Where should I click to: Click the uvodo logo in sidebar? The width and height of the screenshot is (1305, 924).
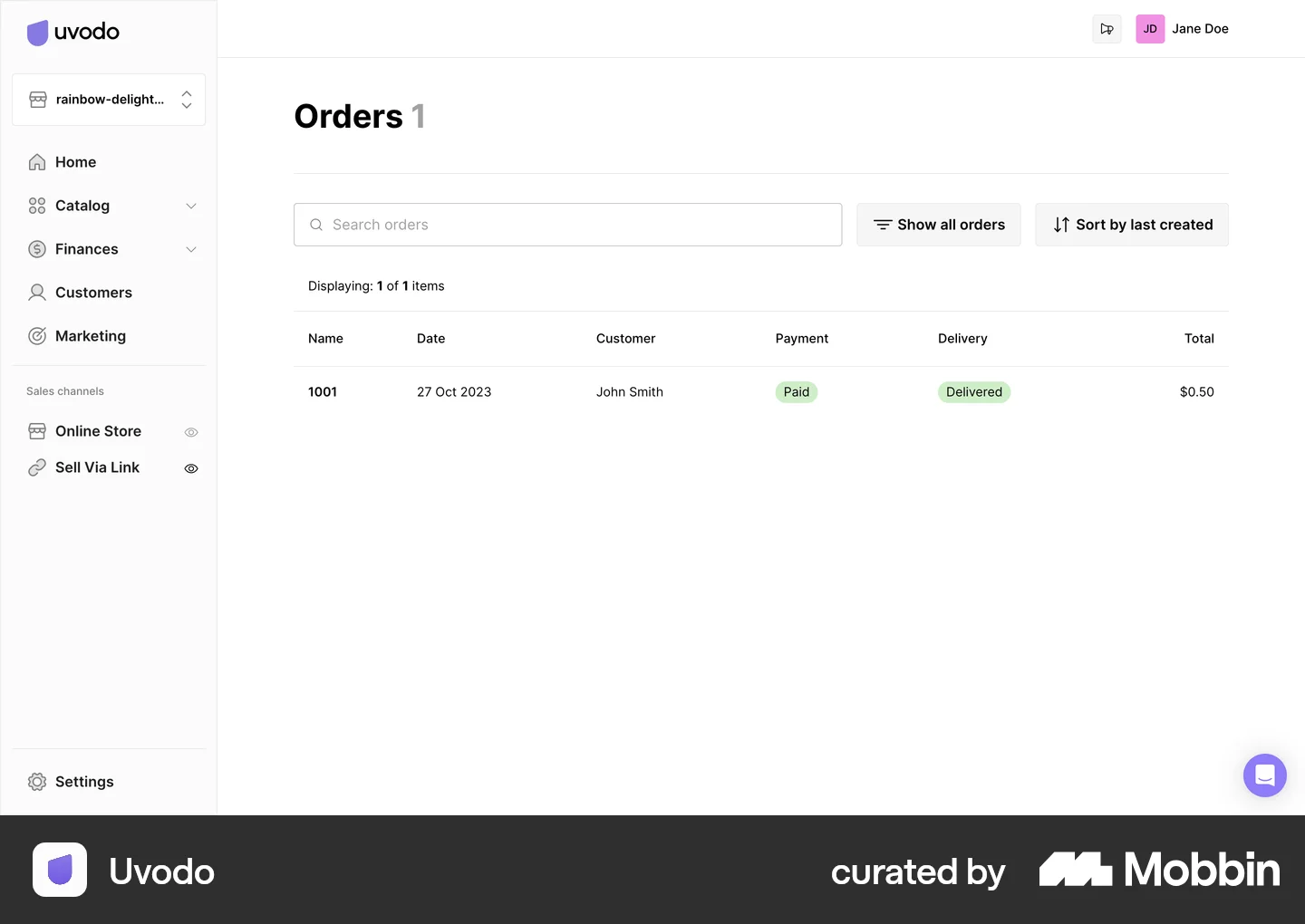coord(73,33)
